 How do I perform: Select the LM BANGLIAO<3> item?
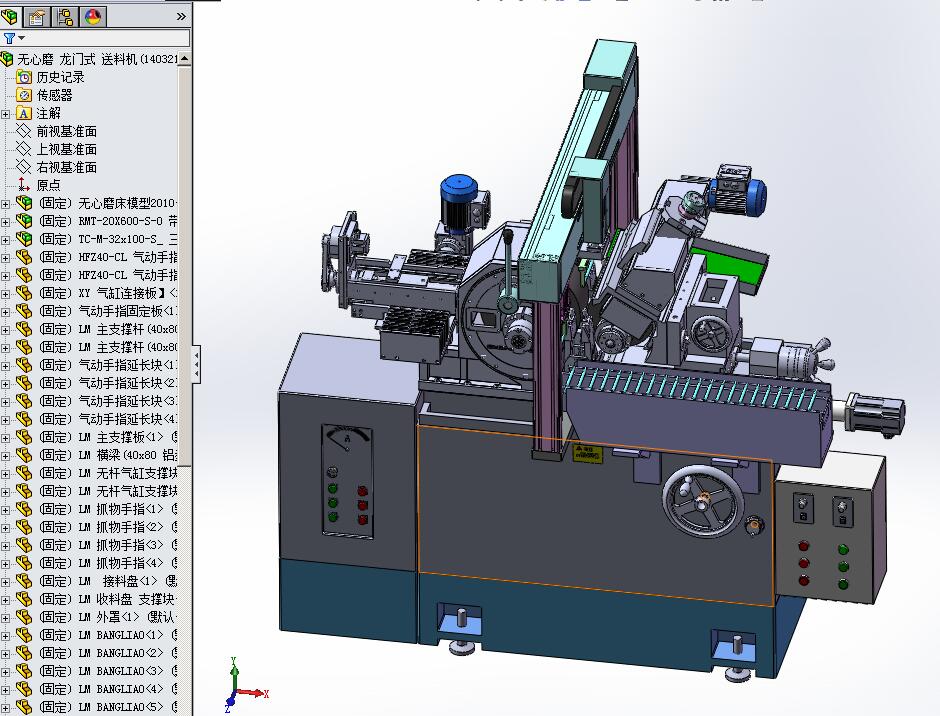pos(108,670)
